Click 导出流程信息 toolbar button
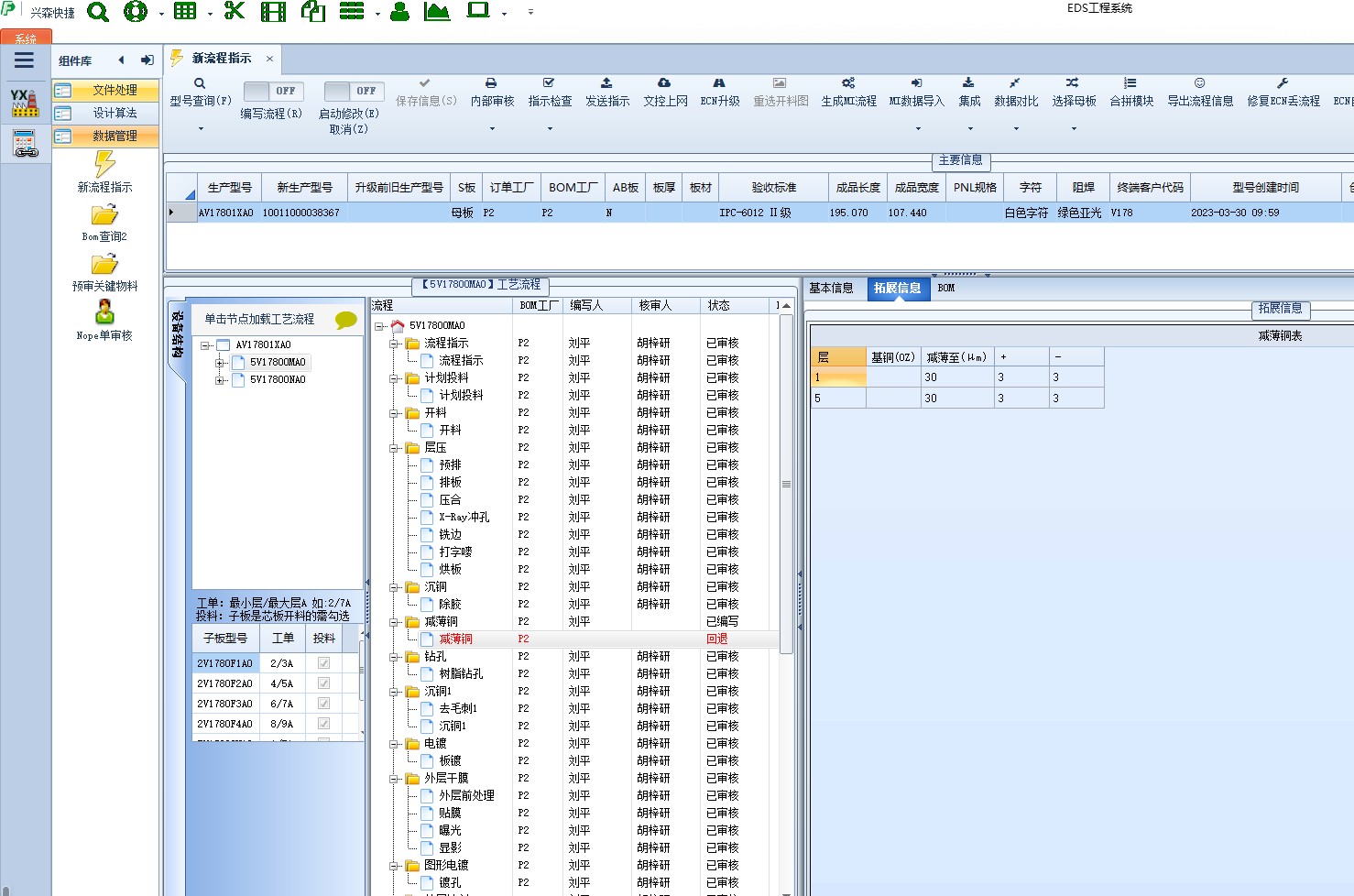Viewport: 1354px width, 896px height. 1200,92
